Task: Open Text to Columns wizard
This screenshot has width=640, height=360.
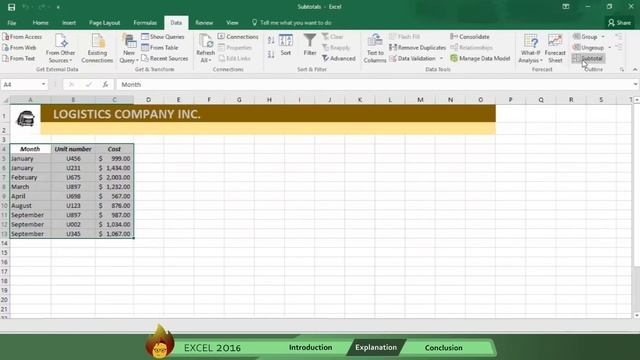Action: (375, 48)
